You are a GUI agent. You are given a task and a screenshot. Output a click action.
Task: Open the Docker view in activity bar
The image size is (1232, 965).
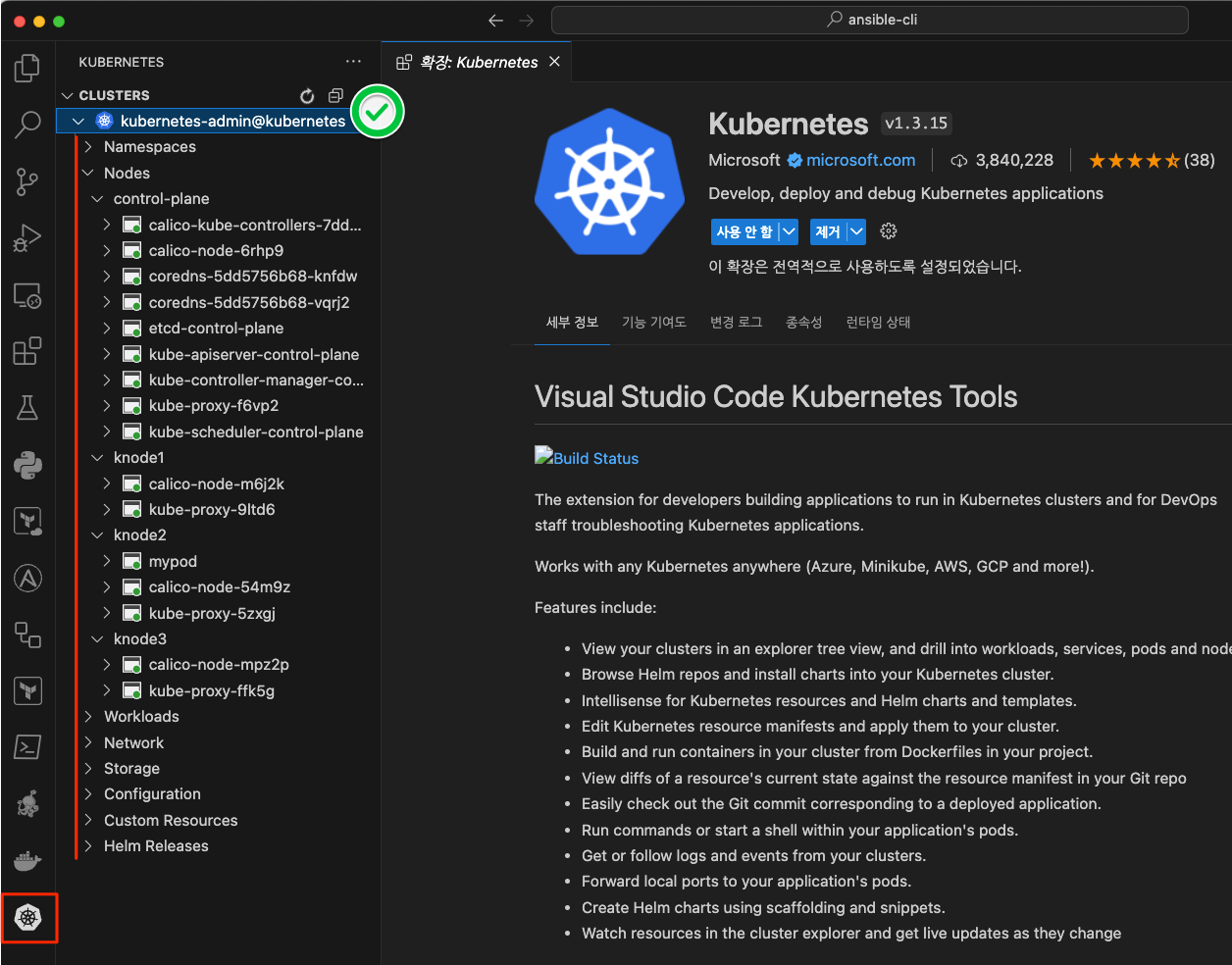(27, 861)
